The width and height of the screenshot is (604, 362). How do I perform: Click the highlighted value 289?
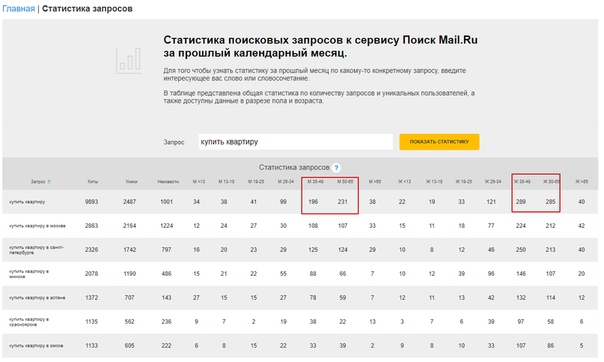click(x=521, y=202)
